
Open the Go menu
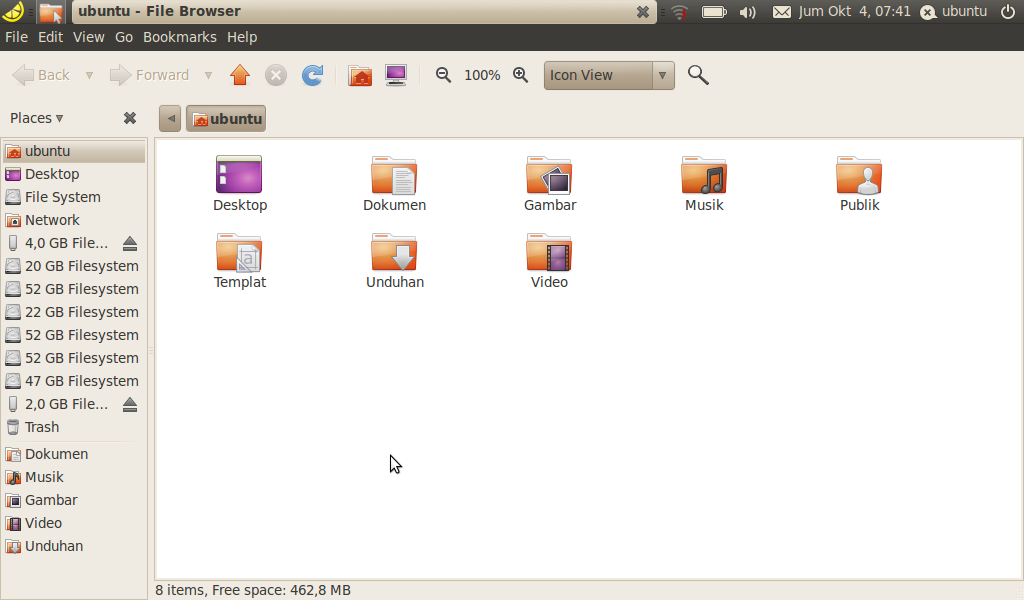124,37
